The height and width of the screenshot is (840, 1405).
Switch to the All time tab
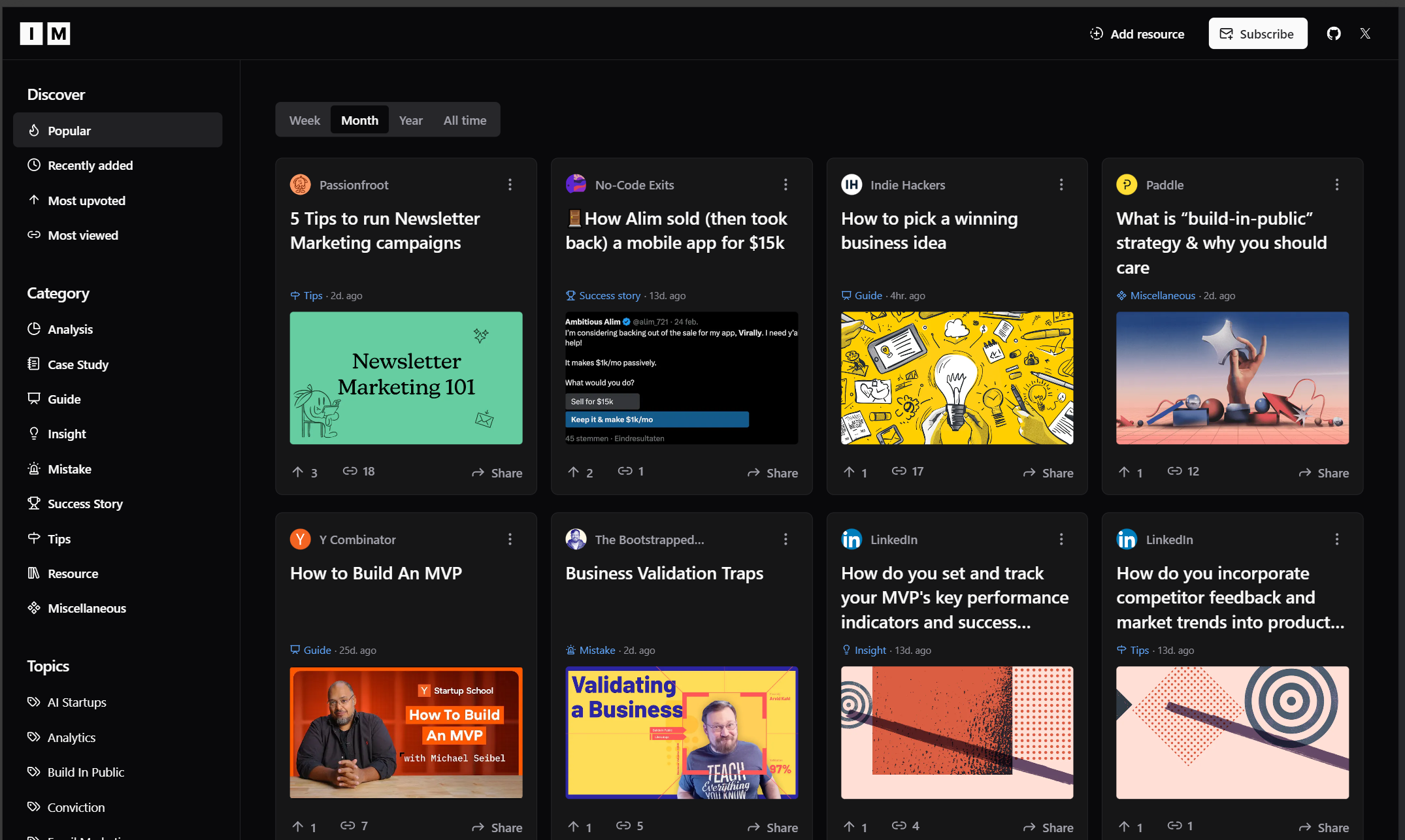(465, 120)
